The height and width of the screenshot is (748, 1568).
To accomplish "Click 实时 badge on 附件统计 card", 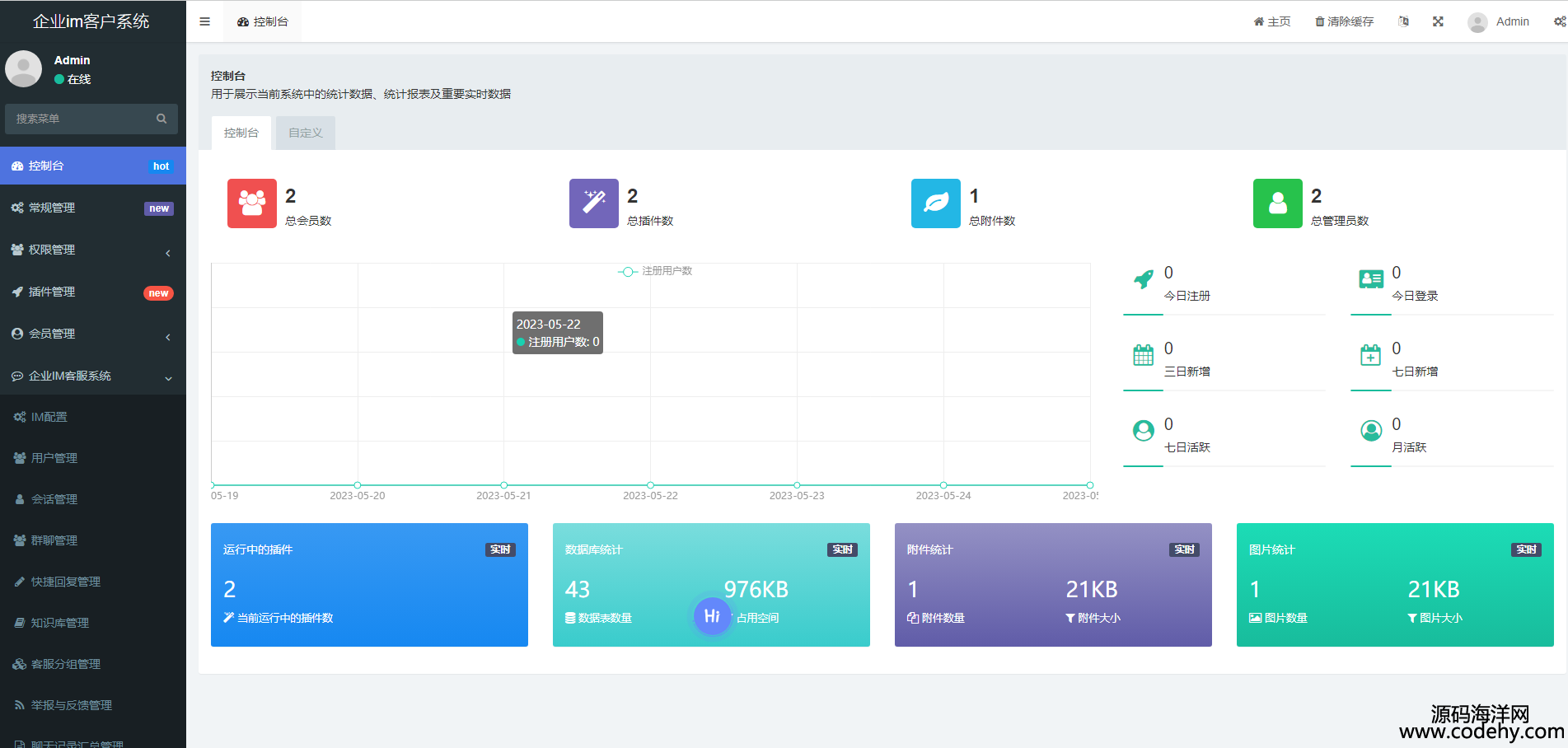I will [1184, 549].
